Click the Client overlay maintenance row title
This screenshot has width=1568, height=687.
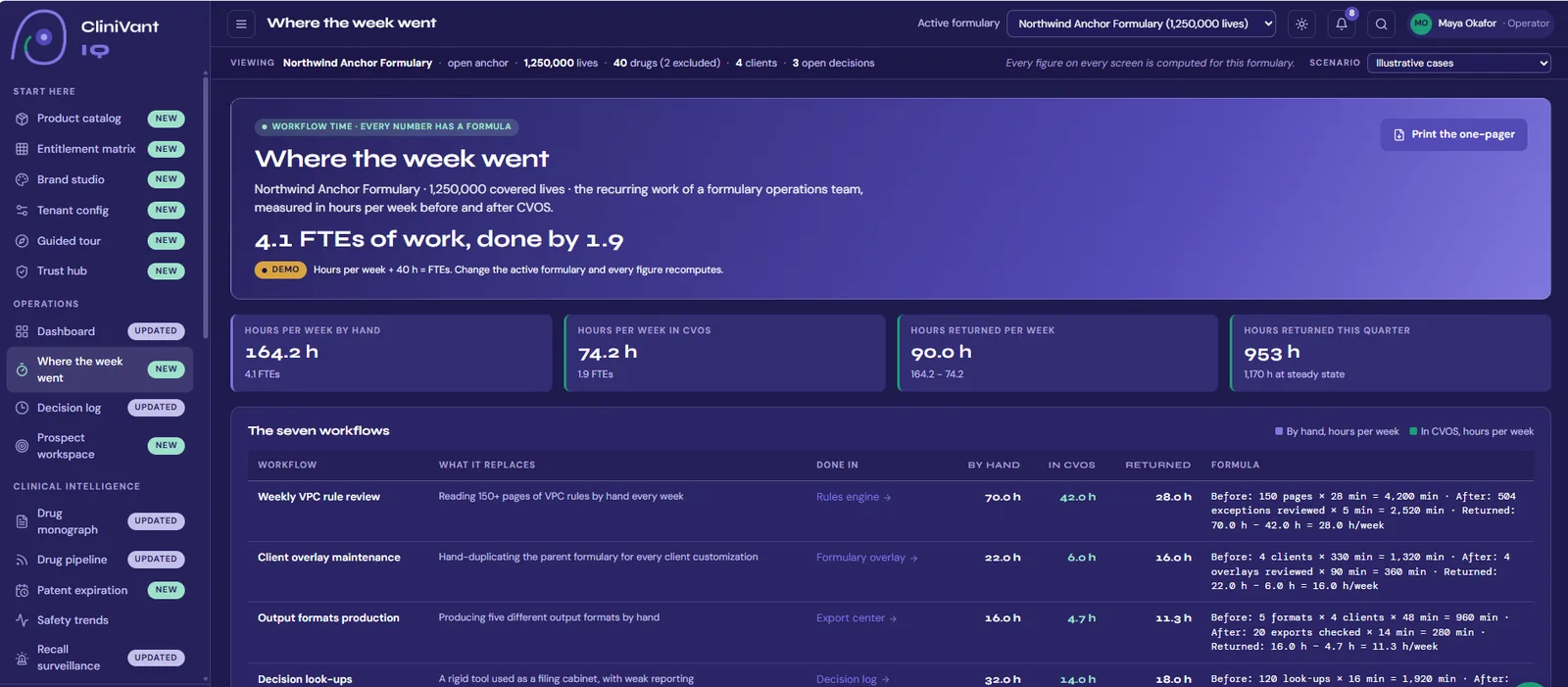(329, 558)
